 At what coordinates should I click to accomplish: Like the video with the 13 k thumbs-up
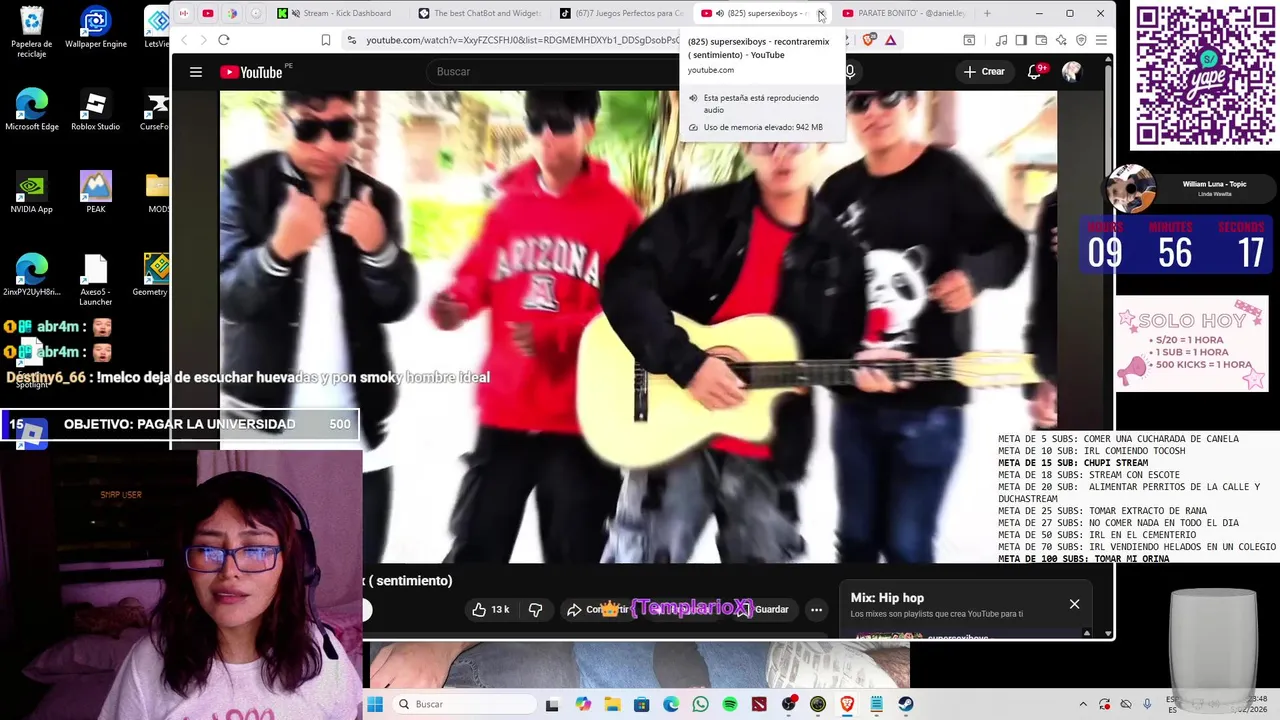(491, 609)
